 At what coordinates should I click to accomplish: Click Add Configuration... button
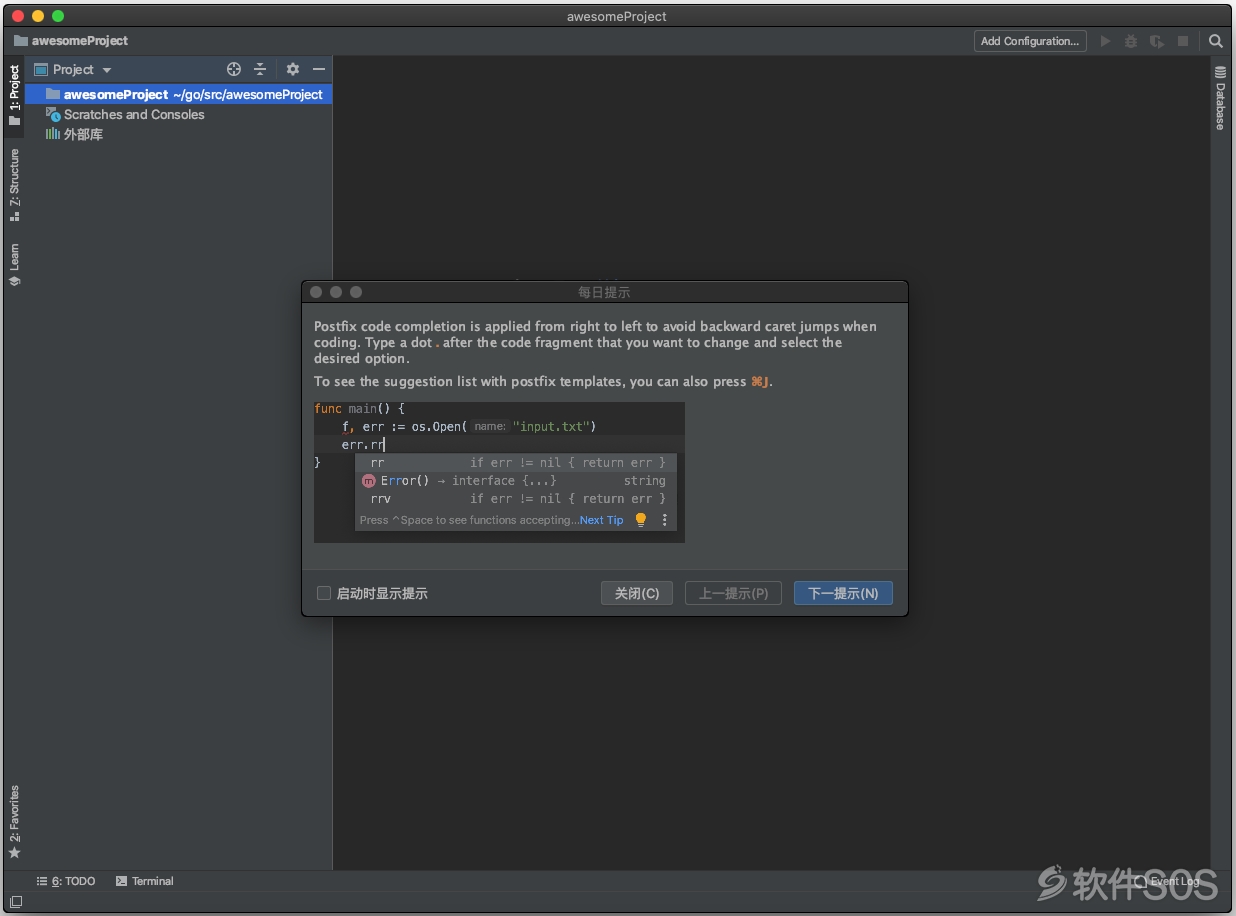click(1030, 41)
